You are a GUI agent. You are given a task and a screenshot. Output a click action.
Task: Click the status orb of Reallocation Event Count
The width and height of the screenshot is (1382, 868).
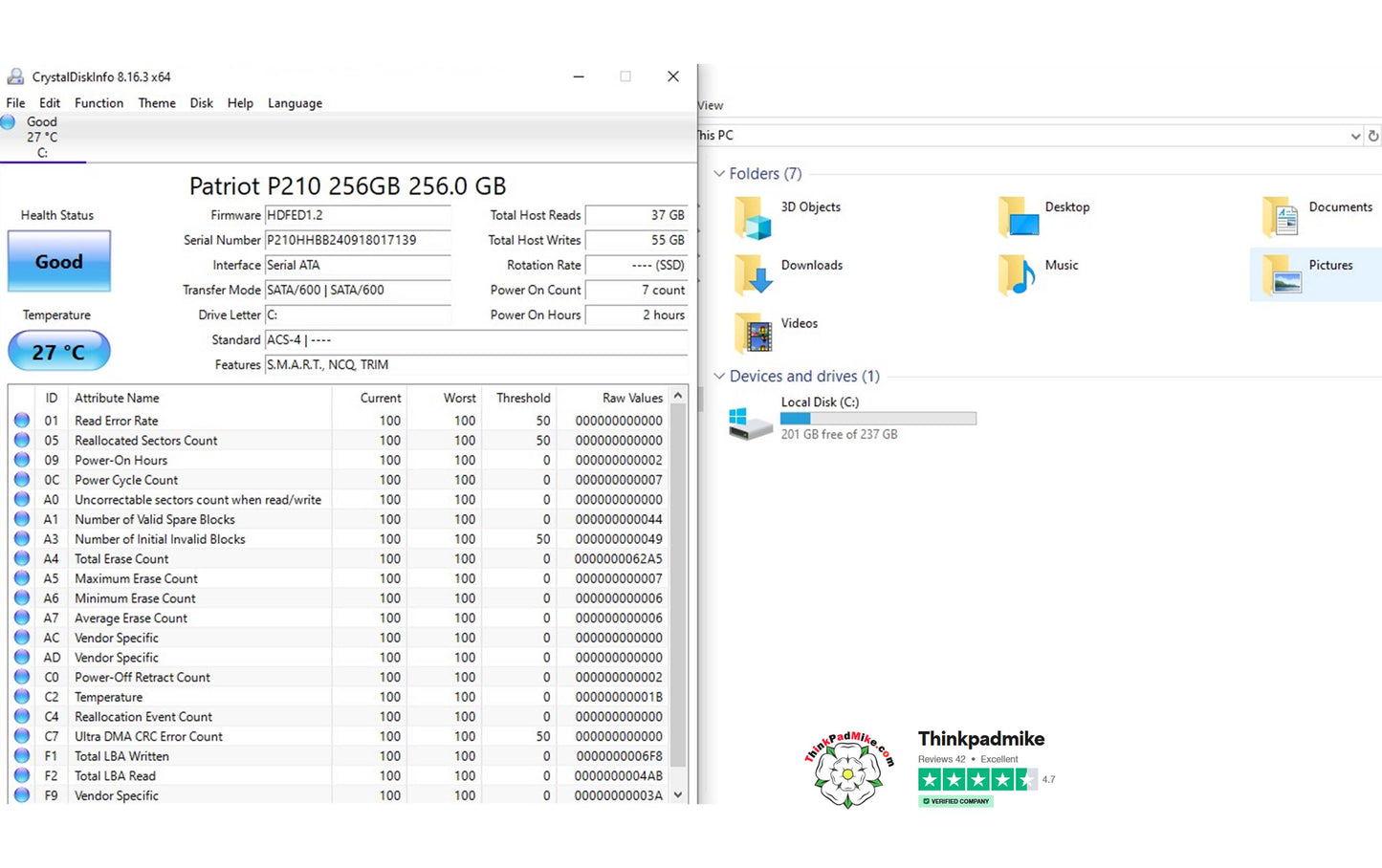pyautogui.click(x=22, y=716)
